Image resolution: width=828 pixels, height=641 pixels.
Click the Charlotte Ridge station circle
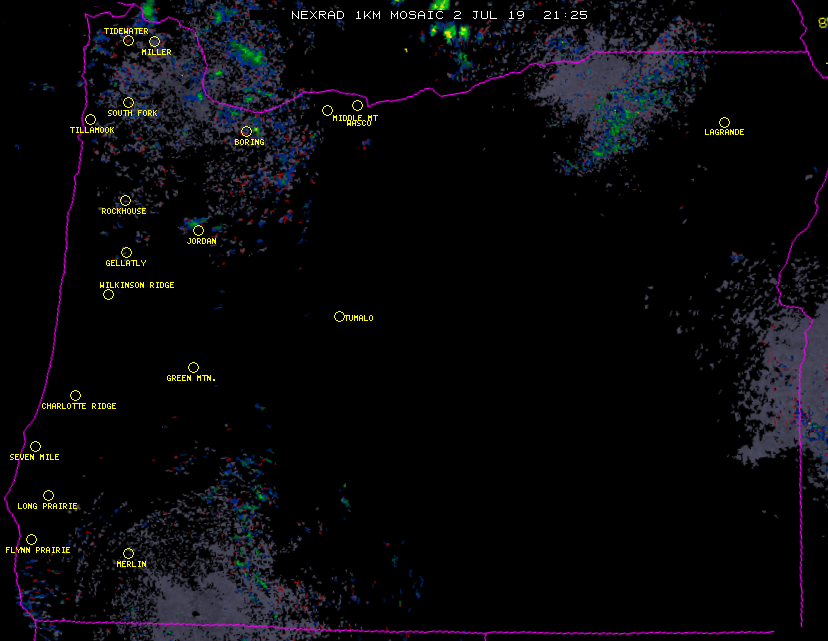(75, 395)
